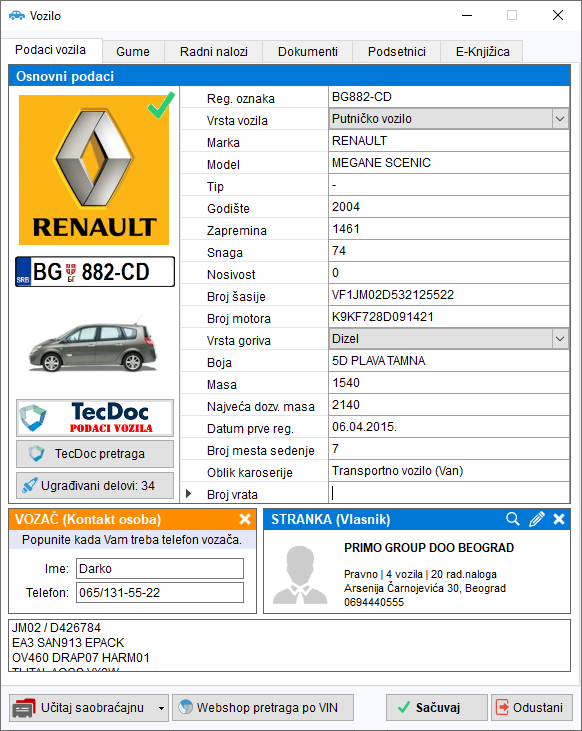
Task: Close the Vozilo window
Action: pos(558,15)
